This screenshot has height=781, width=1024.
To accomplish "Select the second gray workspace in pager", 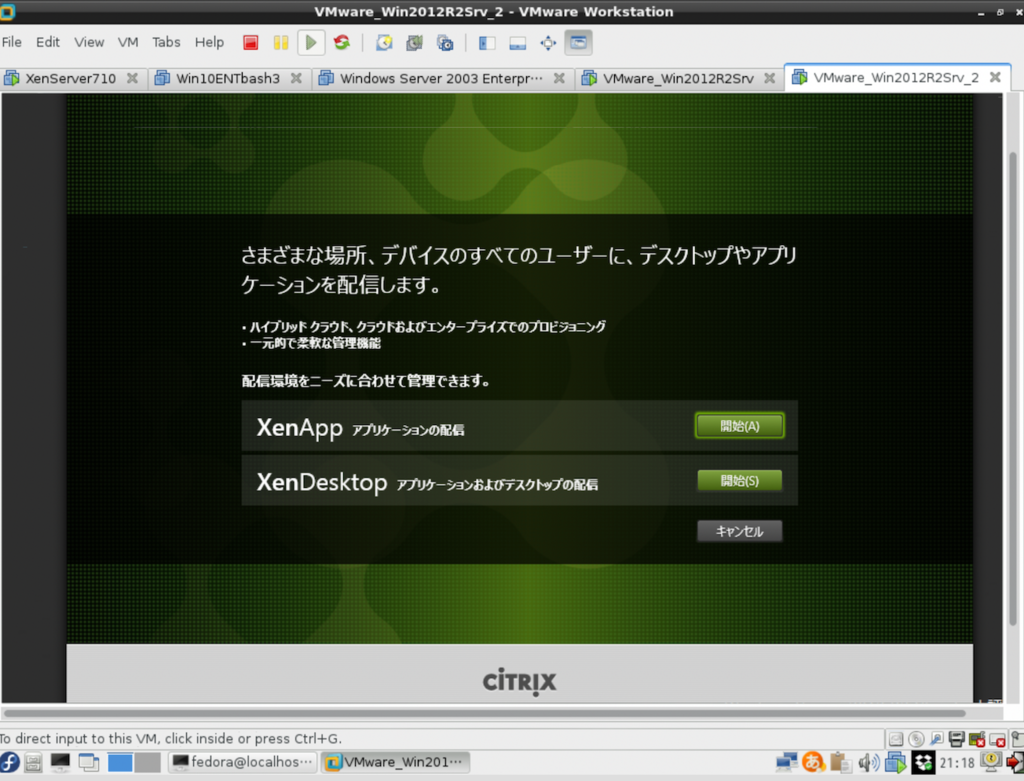I will tap(148, 762).
